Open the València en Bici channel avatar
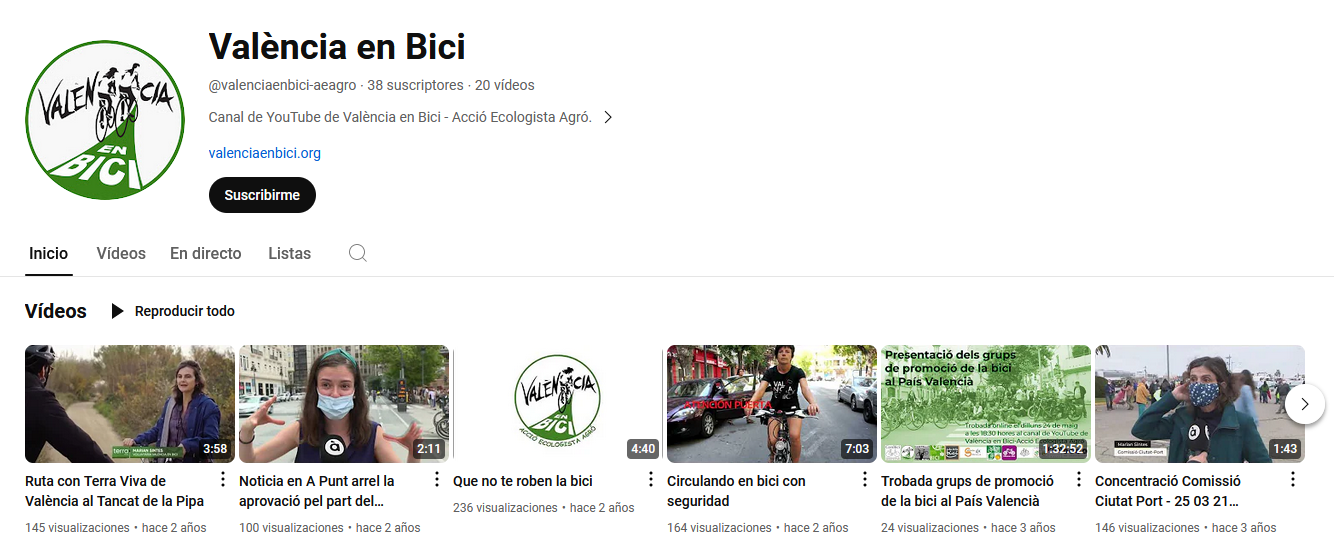 point(104,120)
